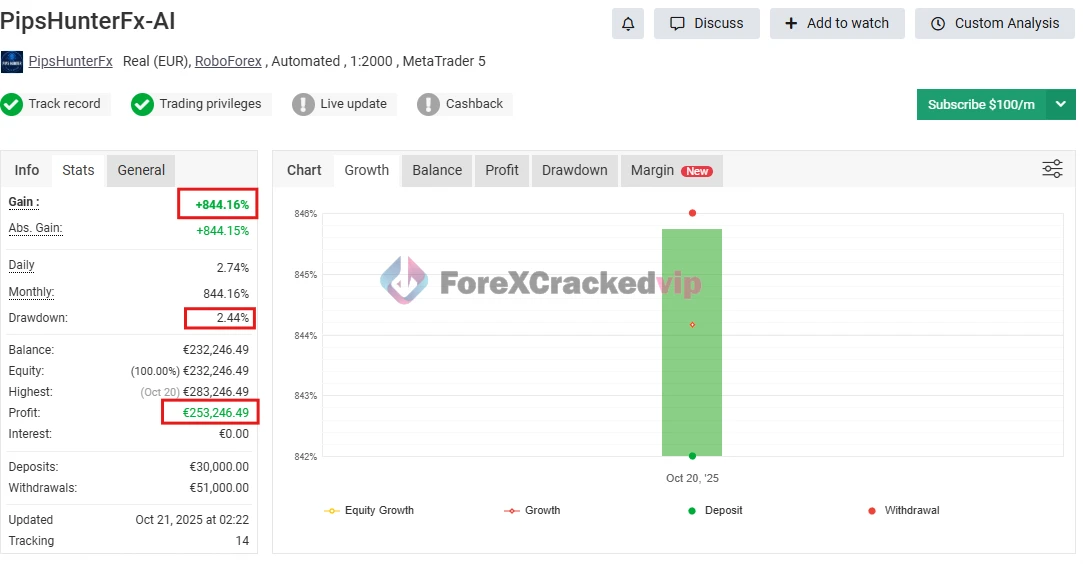Click the Gain label

pos(23,202)
